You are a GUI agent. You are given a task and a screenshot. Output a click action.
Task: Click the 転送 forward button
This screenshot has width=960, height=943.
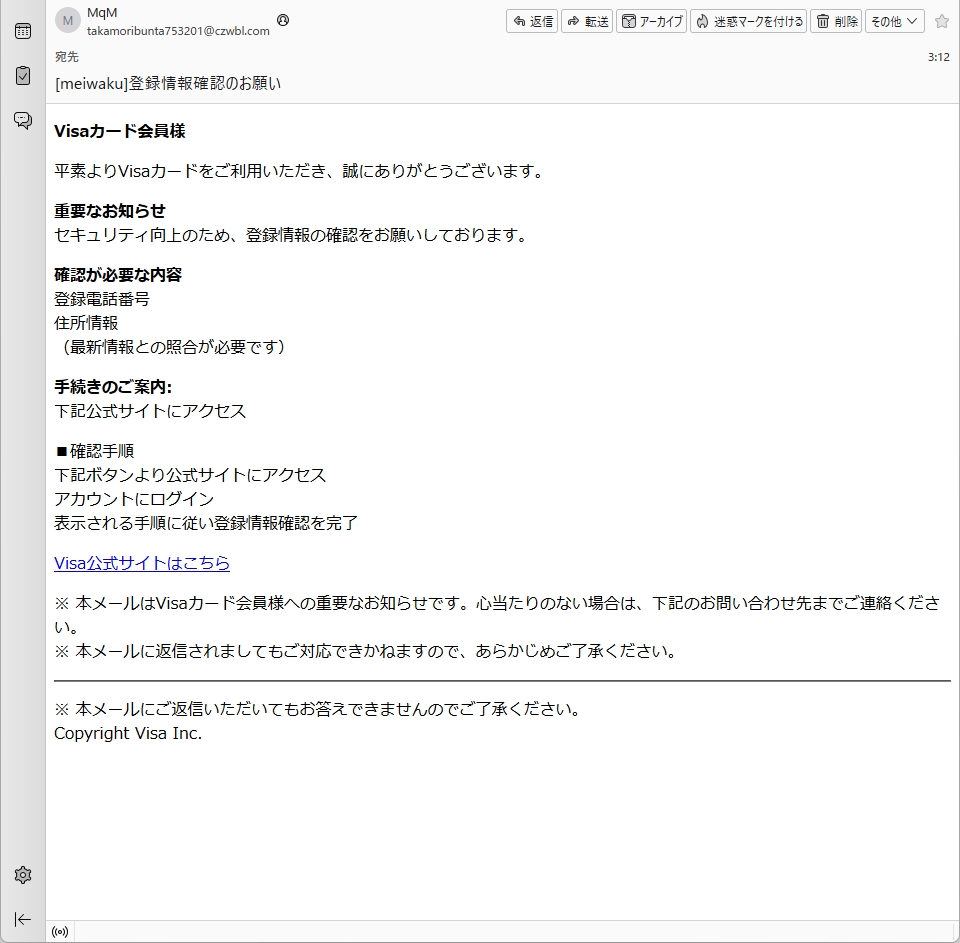click(587, 21)
